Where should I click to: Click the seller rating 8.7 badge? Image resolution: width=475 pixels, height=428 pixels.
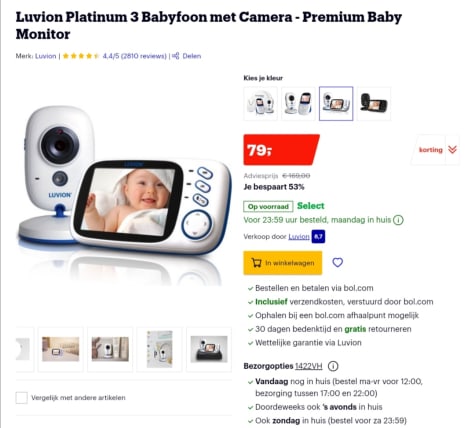pos(318,236)
